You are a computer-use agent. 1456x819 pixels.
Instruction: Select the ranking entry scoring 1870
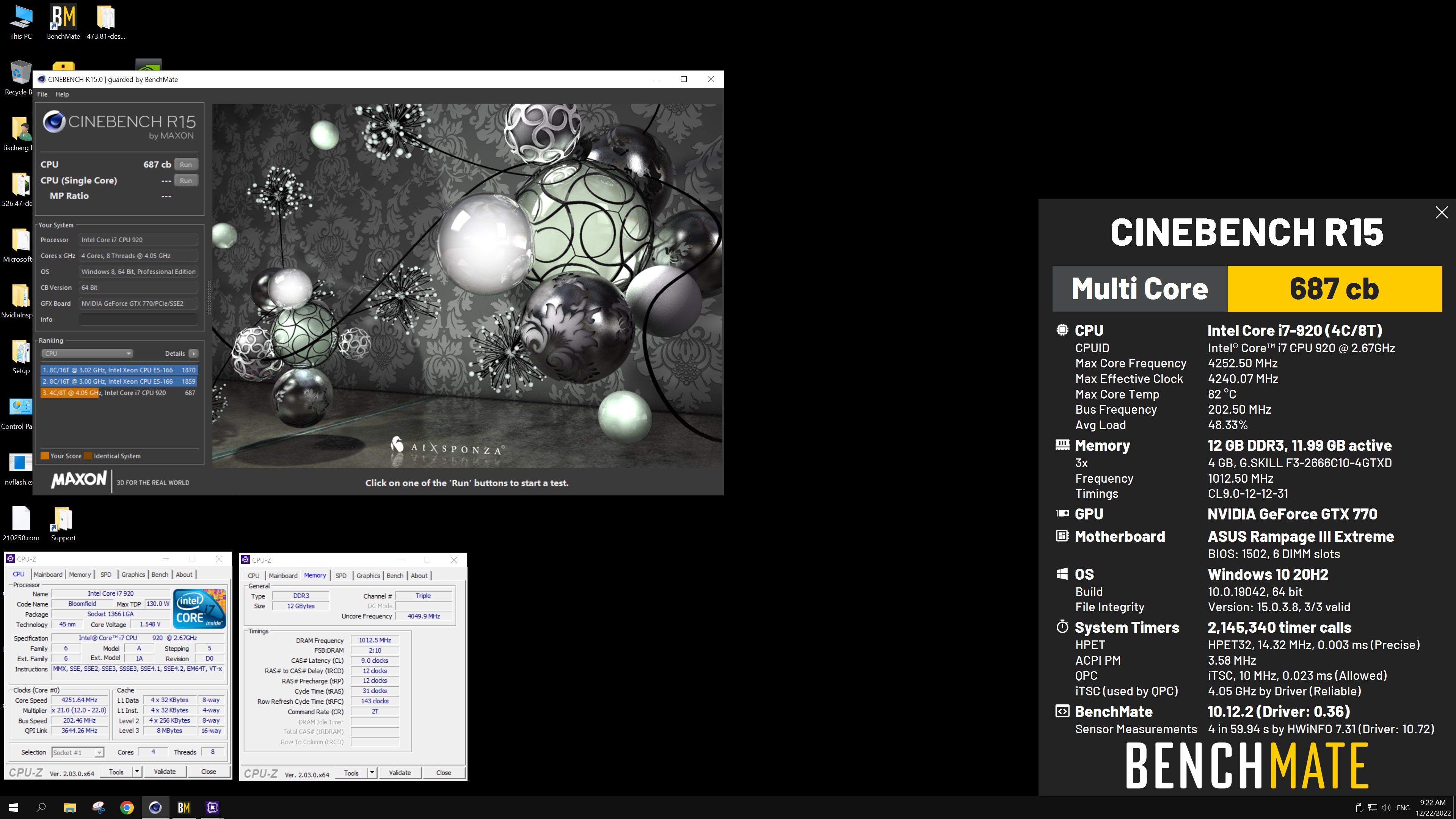(x=119, y=370)
